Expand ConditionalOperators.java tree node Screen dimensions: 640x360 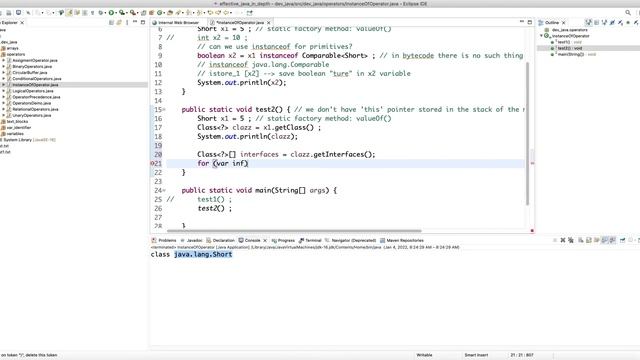4,79
